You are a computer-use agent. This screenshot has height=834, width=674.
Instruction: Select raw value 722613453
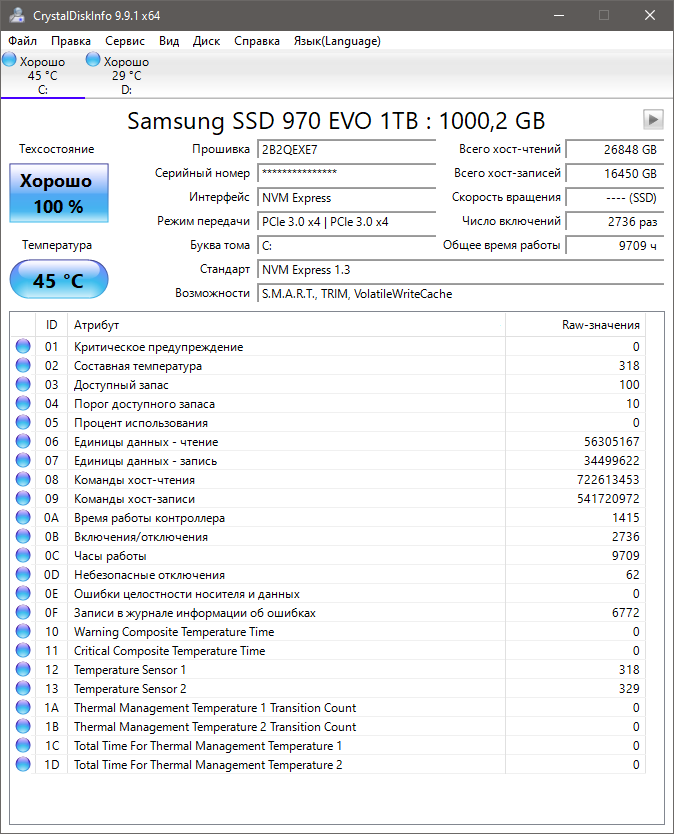tap(608, 480)
